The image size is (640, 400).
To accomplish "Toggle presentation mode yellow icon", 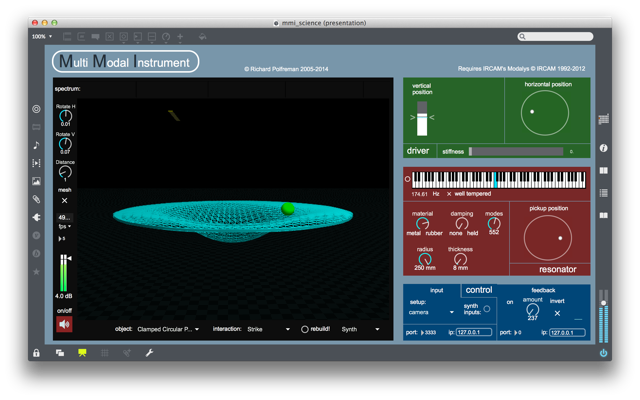I will [x=82, y=353].
